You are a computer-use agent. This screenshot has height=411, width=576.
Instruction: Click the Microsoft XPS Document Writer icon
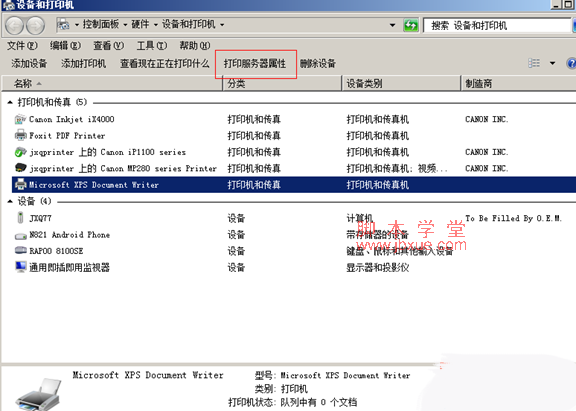[21, 184]
